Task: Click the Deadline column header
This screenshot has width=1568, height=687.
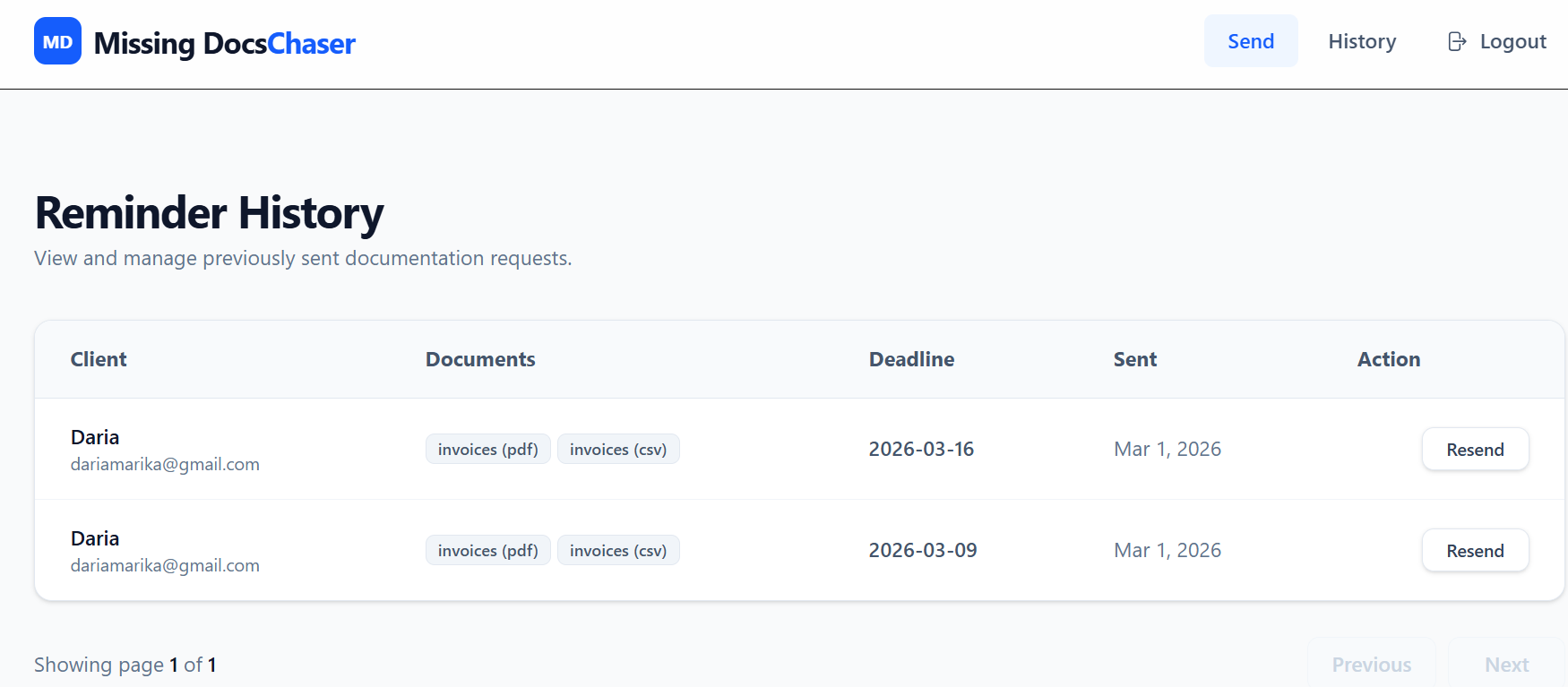Action: (x=911, y=359)
